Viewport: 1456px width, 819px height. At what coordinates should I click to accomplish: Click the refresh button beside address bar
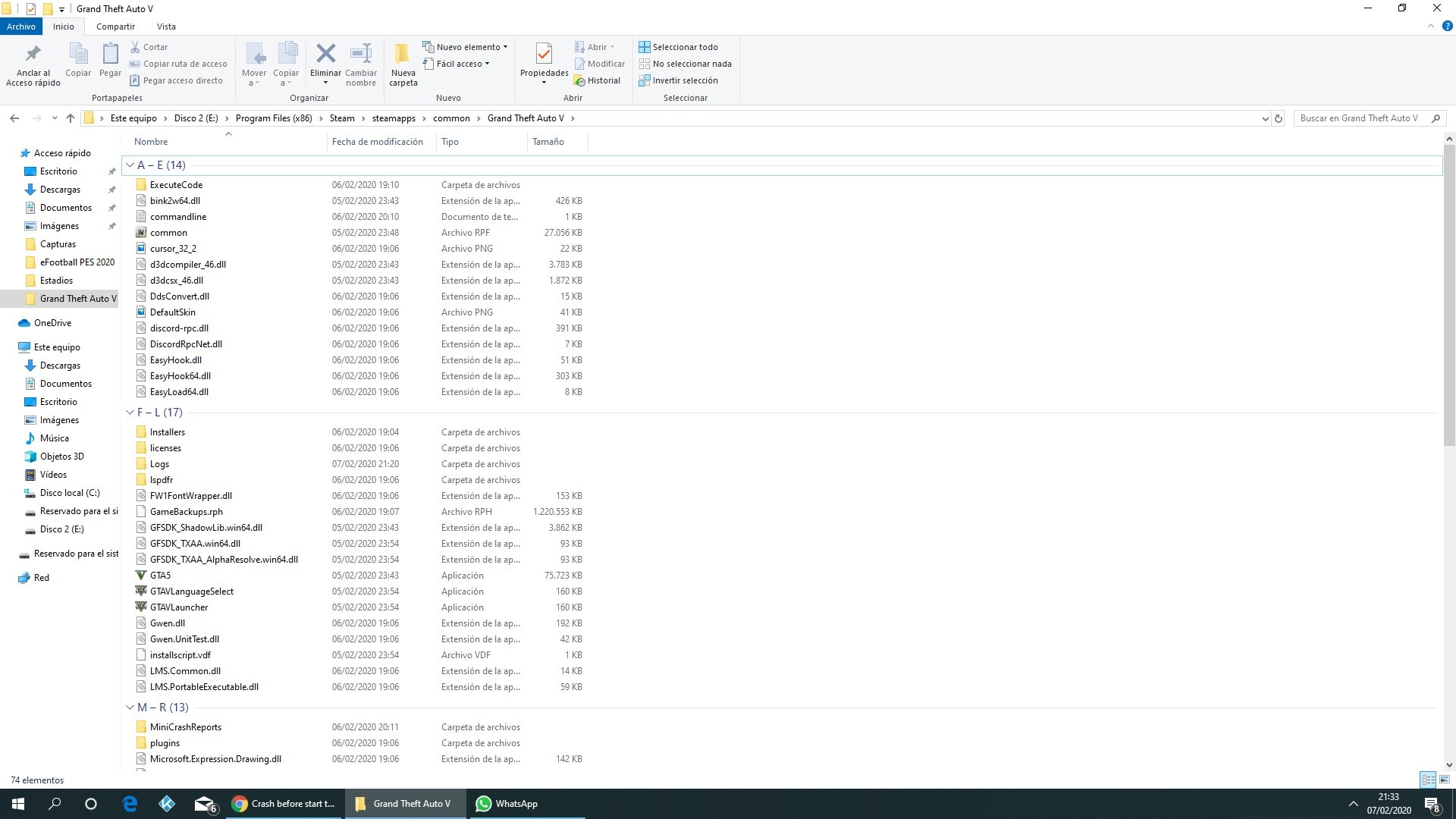point(1279,118)
